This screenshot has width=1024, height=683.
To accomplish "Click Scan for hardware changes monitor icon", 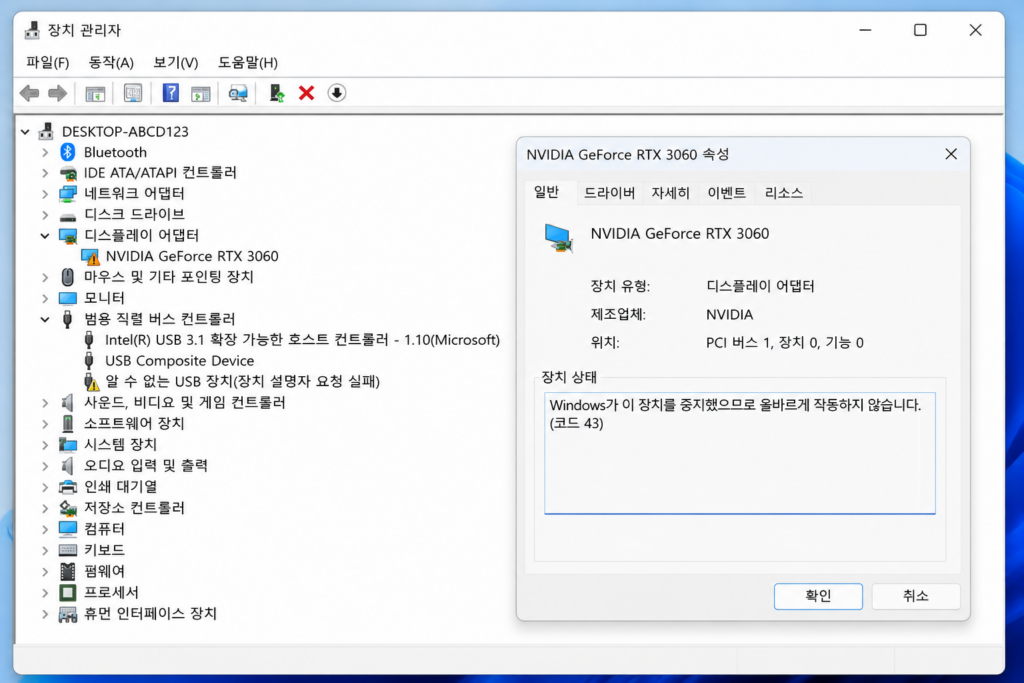I will 238,93.
